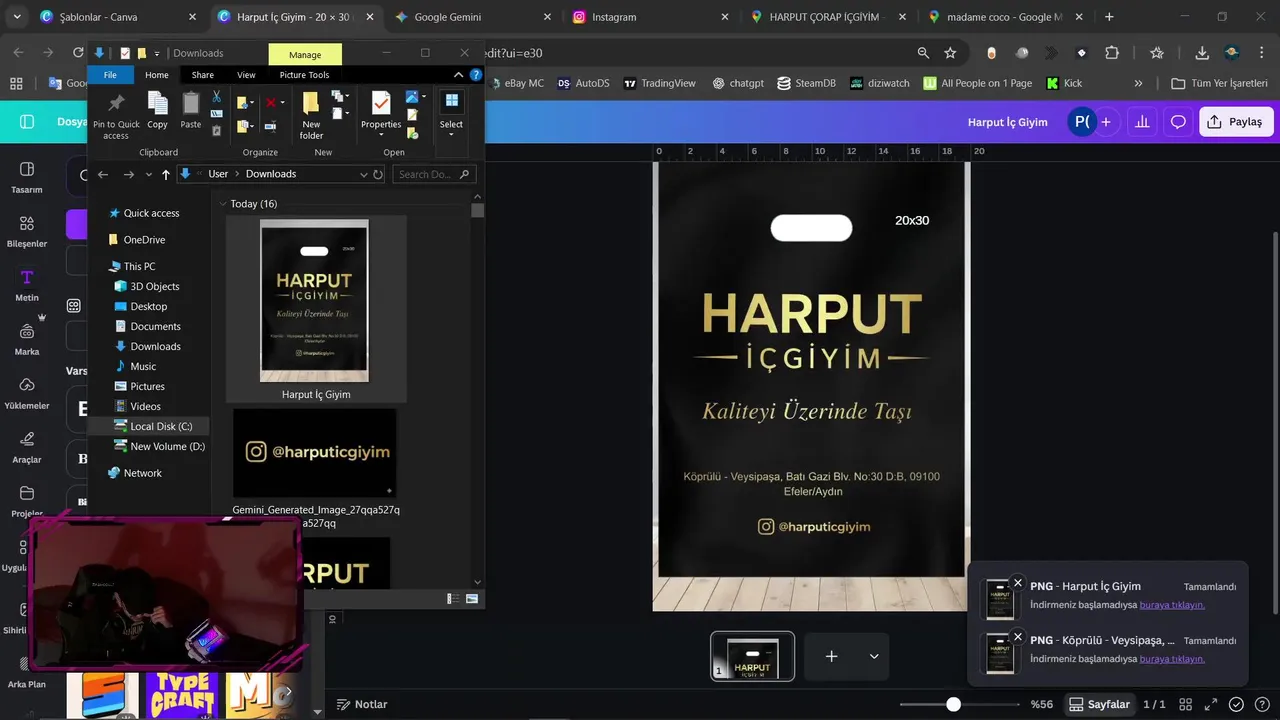Switch to Picture Tools ribbon tab
1280x720 pixels.
click(x=304, y=75)
